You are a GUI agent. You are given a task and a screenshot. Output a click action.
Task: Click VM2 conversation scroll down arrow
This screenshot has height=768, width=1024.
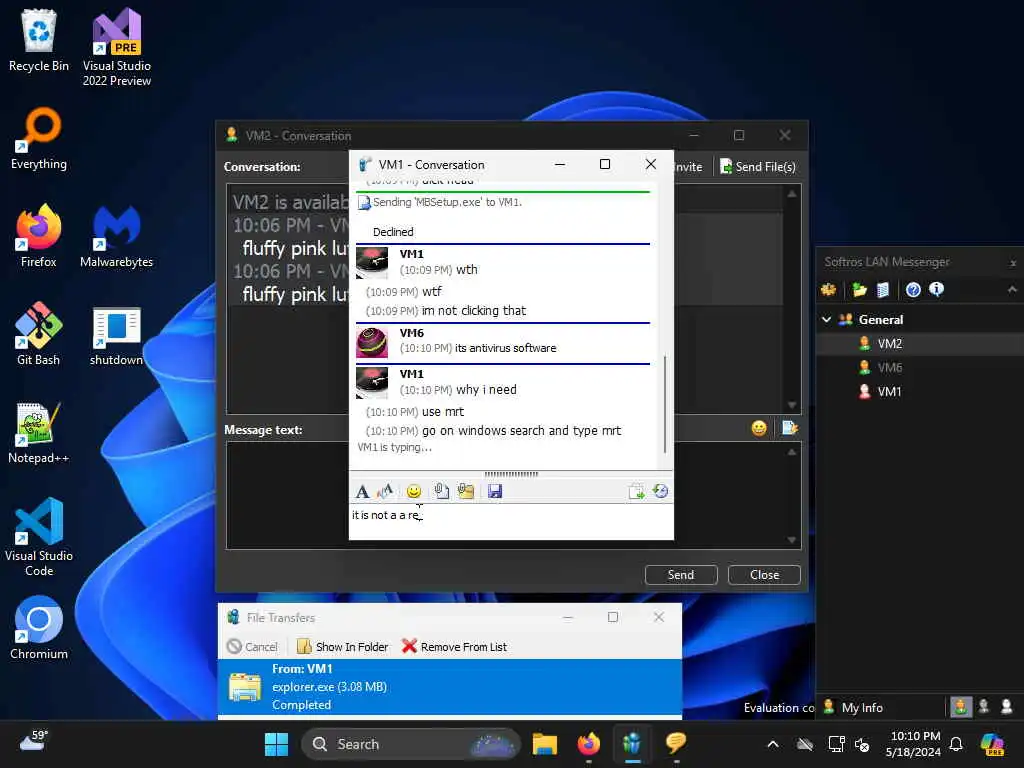792,405
